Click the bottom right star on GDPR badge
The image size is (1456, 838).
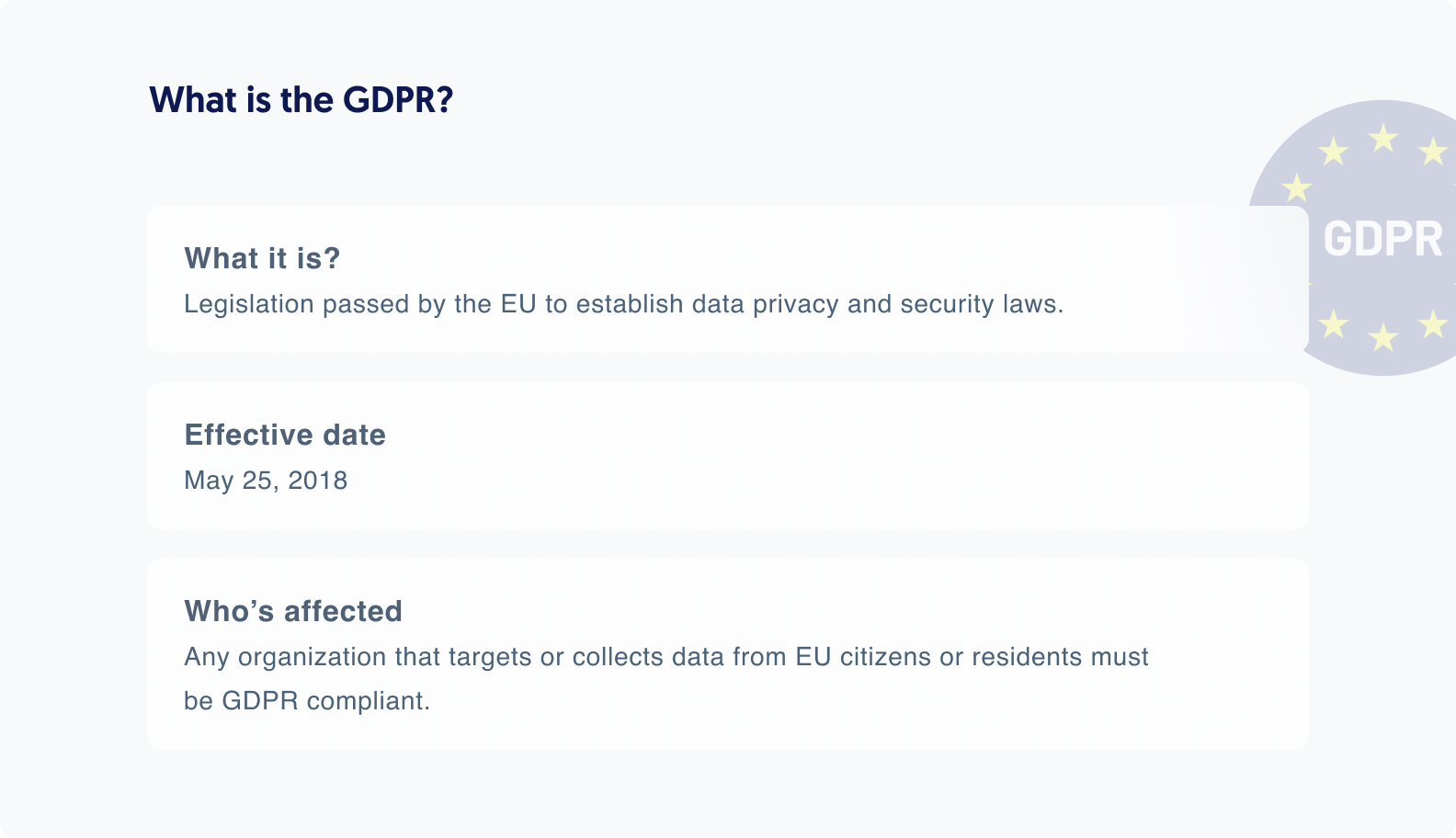[1433, 323]
